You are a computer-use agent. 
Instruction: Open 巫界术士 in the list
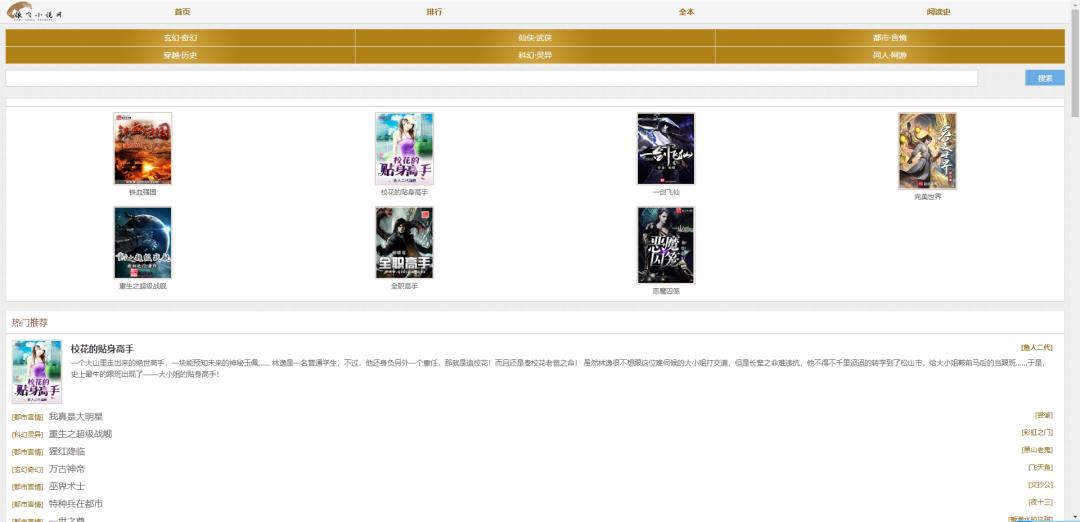[67, 486]
